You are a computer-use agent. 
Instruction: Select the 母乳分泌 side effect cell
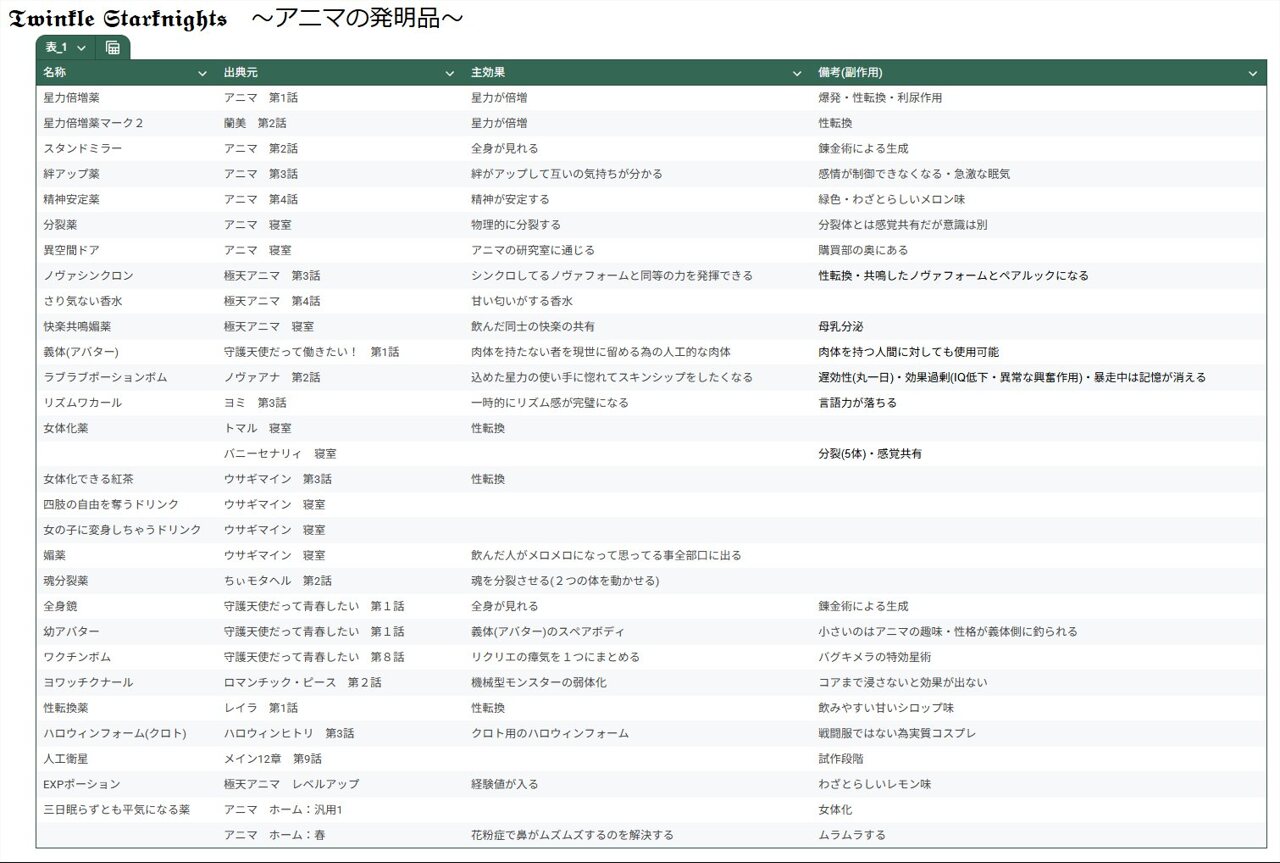pos(840,327)
